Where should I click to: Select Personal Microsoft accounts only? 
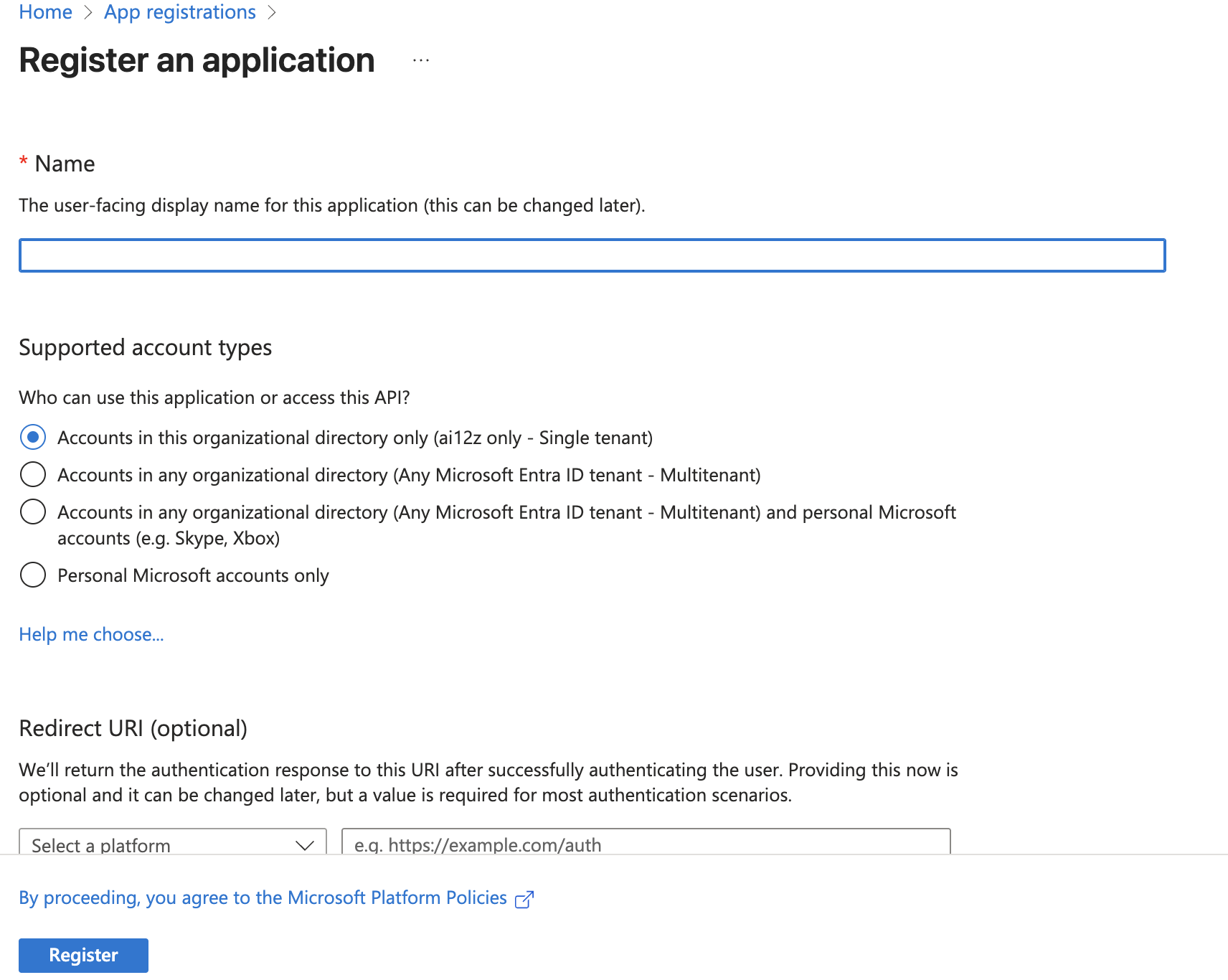32,575
